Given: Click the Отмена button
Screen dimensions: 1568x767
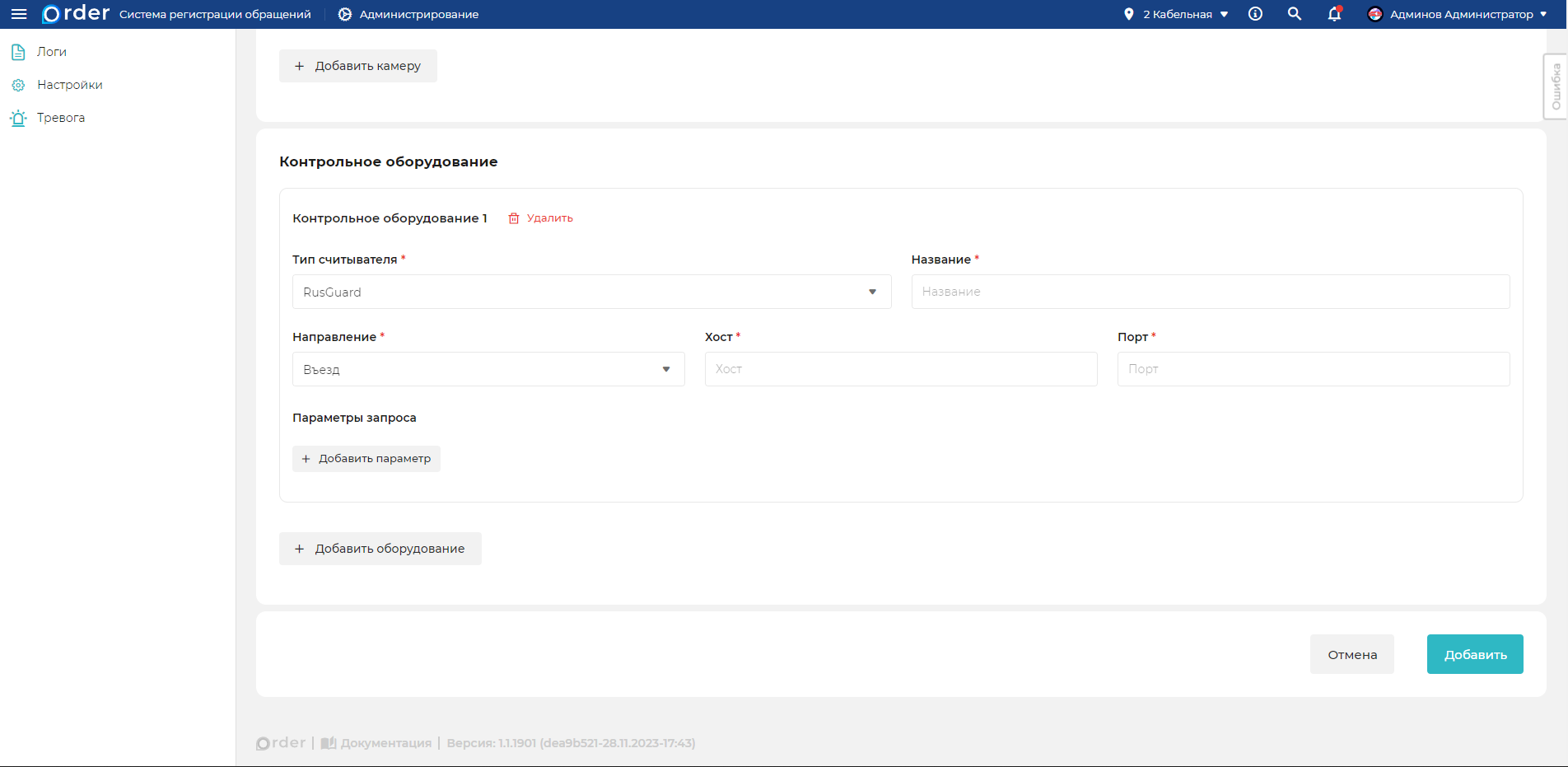Looking at the screenshot, I should (1351, 654).
